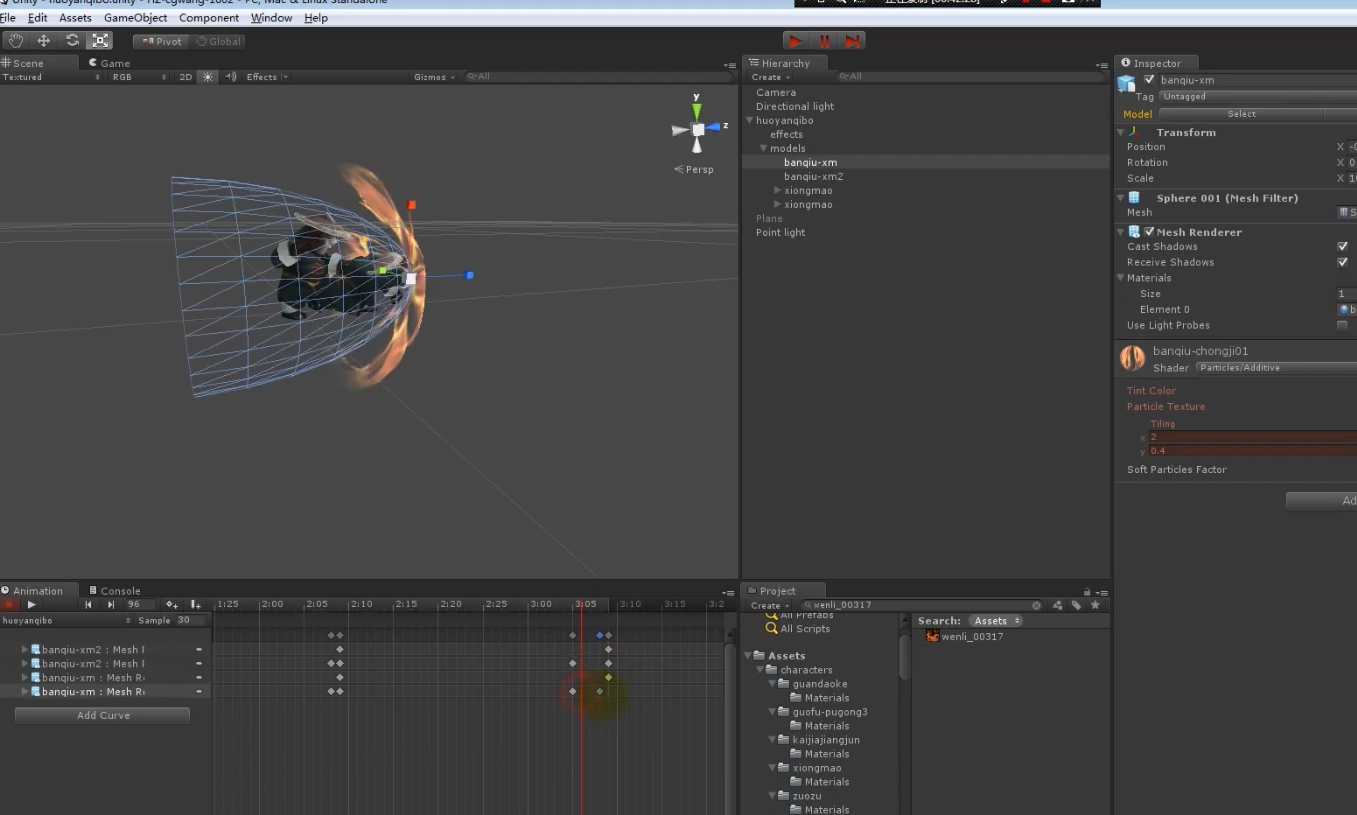Click Search by Type icon in Project
This screenshot has width=1357, height=815.
point(1058,605)
